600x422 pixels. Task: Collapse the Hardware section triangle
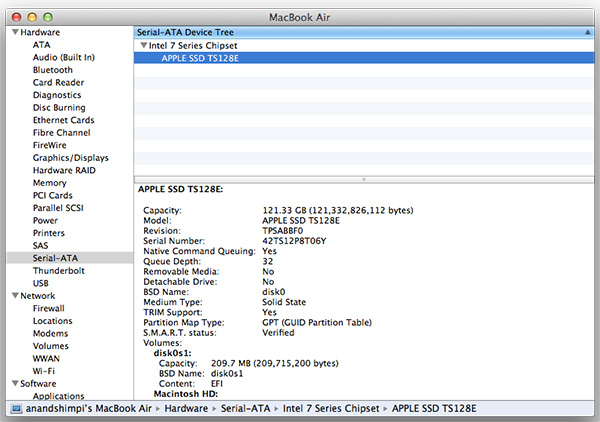click(x=15, y=32)
